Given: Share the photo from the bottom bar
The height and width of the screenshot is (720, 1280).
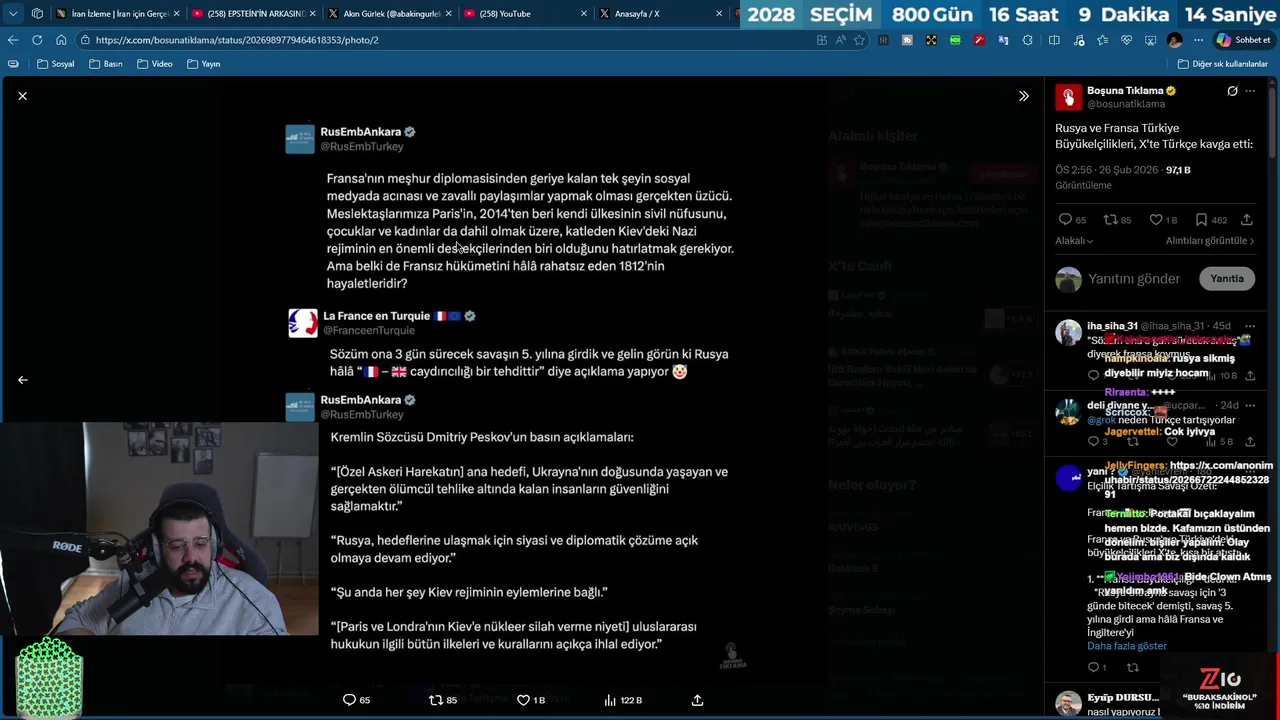Looking at the screenshot, I should click(697, 700).
